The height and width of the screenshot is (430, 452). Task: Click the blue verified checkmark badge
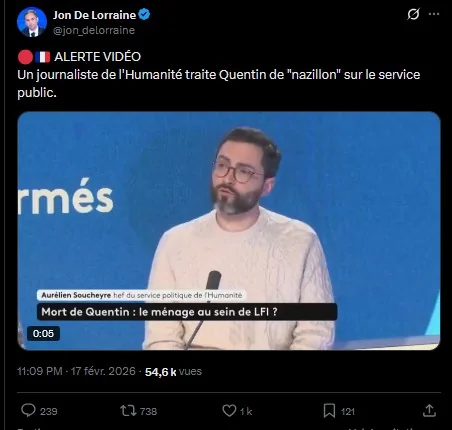pos(144,15)
